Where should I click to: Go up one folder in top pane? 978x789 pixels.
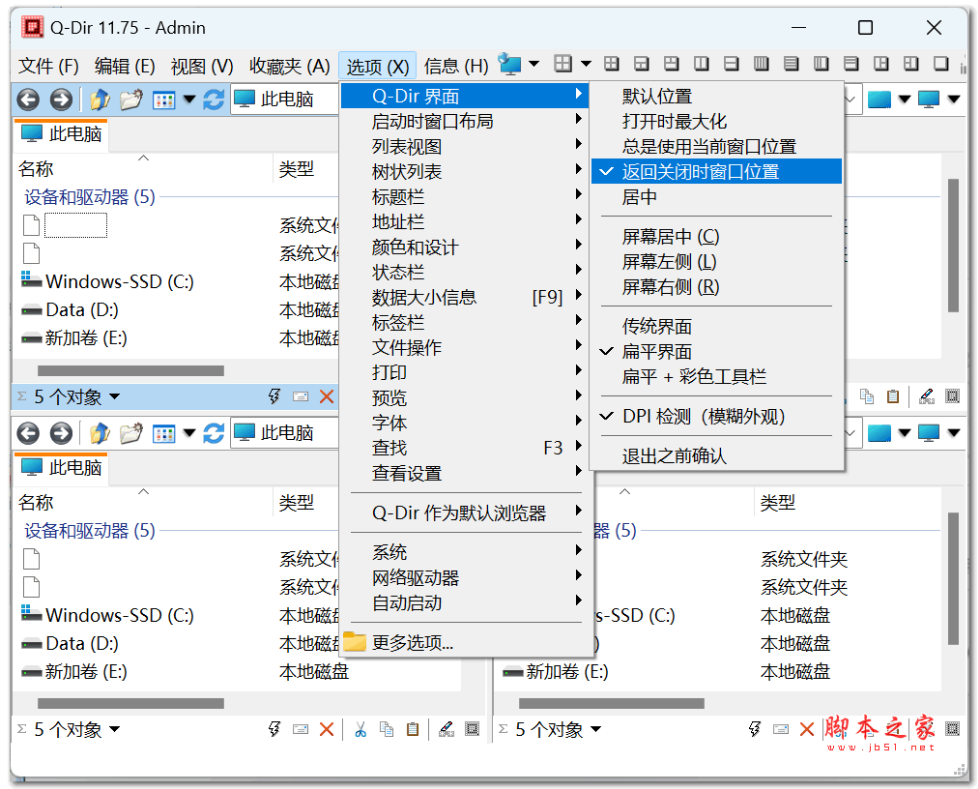click(x=100, y=99)
